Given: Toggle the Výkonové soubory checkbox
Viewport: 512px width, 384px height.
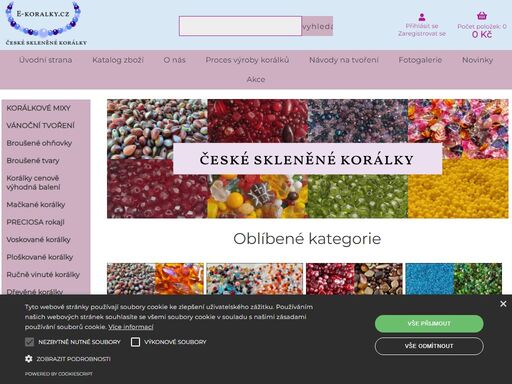Looking at the screenshot, I should tap(135, 342).
